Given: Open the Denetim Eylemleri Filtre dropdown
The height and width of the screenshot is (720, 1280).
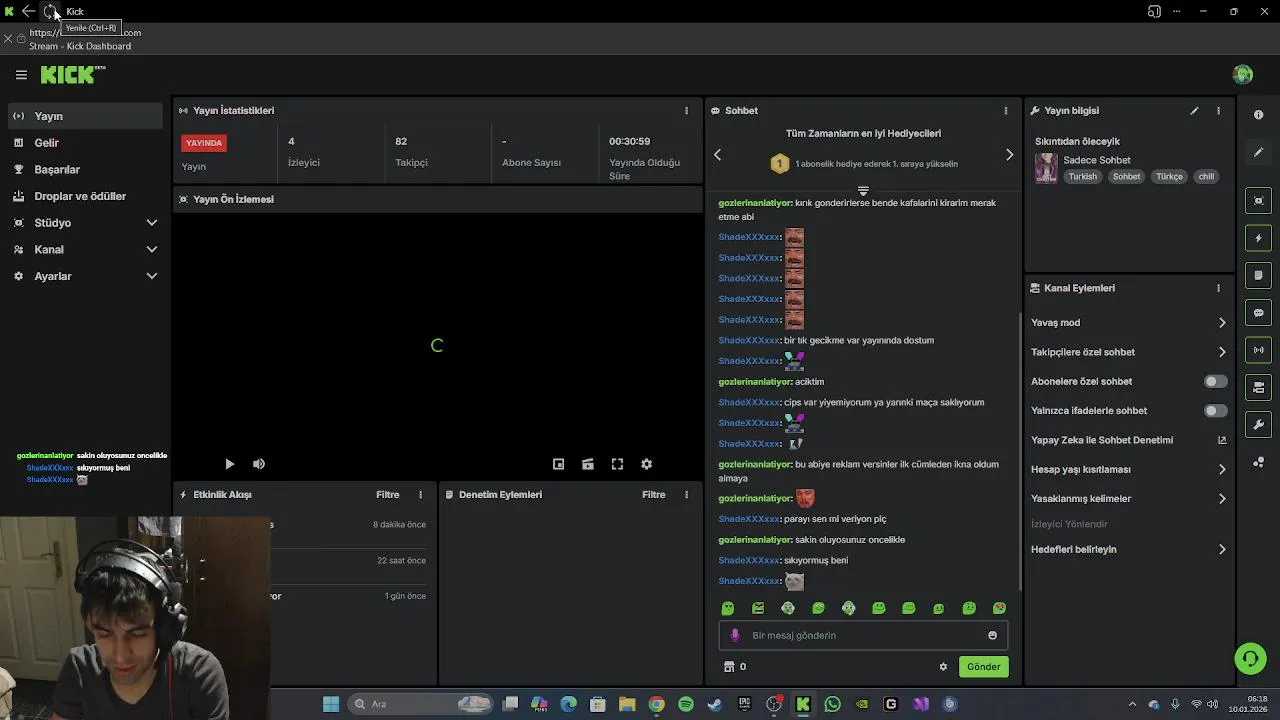Looking at the screenshot, I should point(653,495).
